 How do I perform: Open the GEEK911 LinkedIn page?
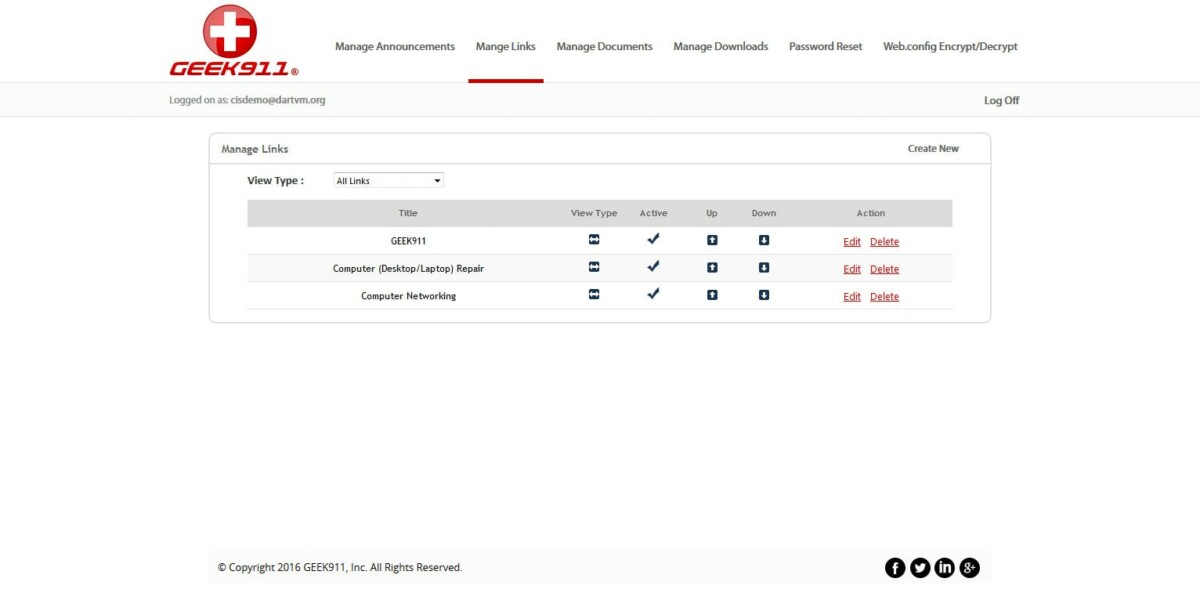[x=945, y=567]
